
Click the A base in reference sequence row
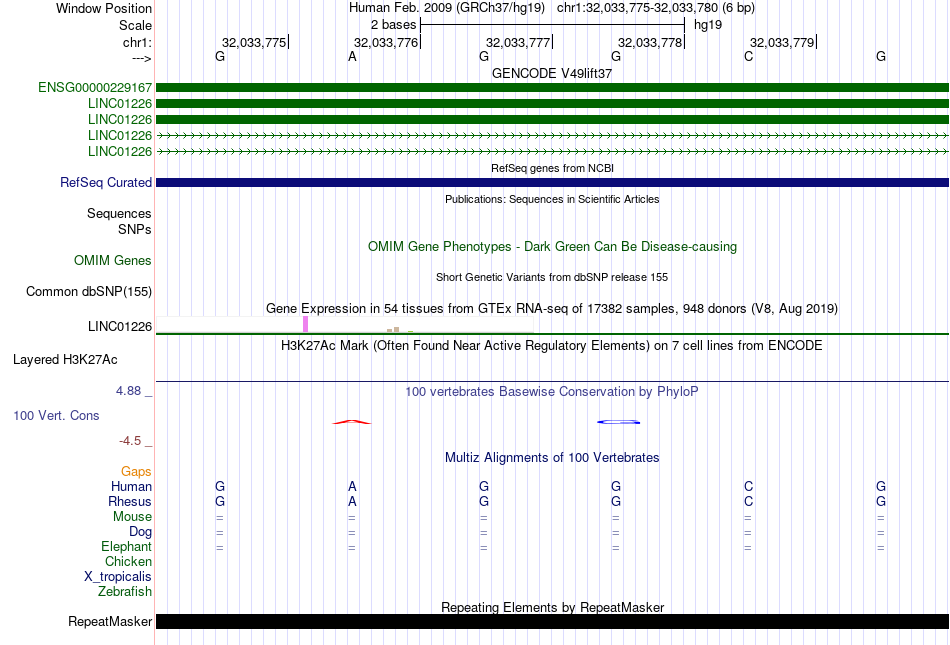coord(352,57)
